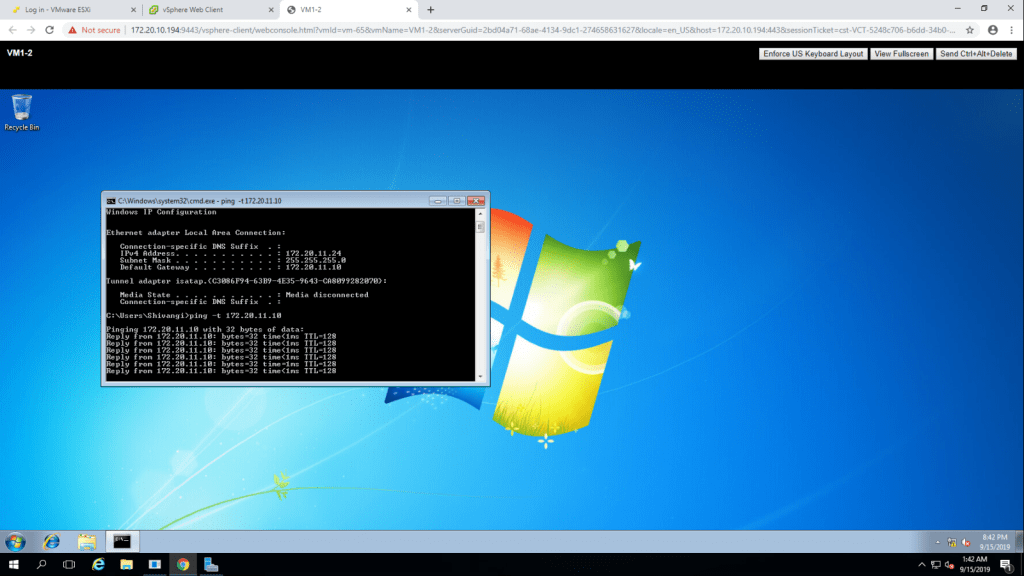Viewport: 1024px width, 576px height.
Task: Open Task View in the host taskbar
Action: pos(69,565)
